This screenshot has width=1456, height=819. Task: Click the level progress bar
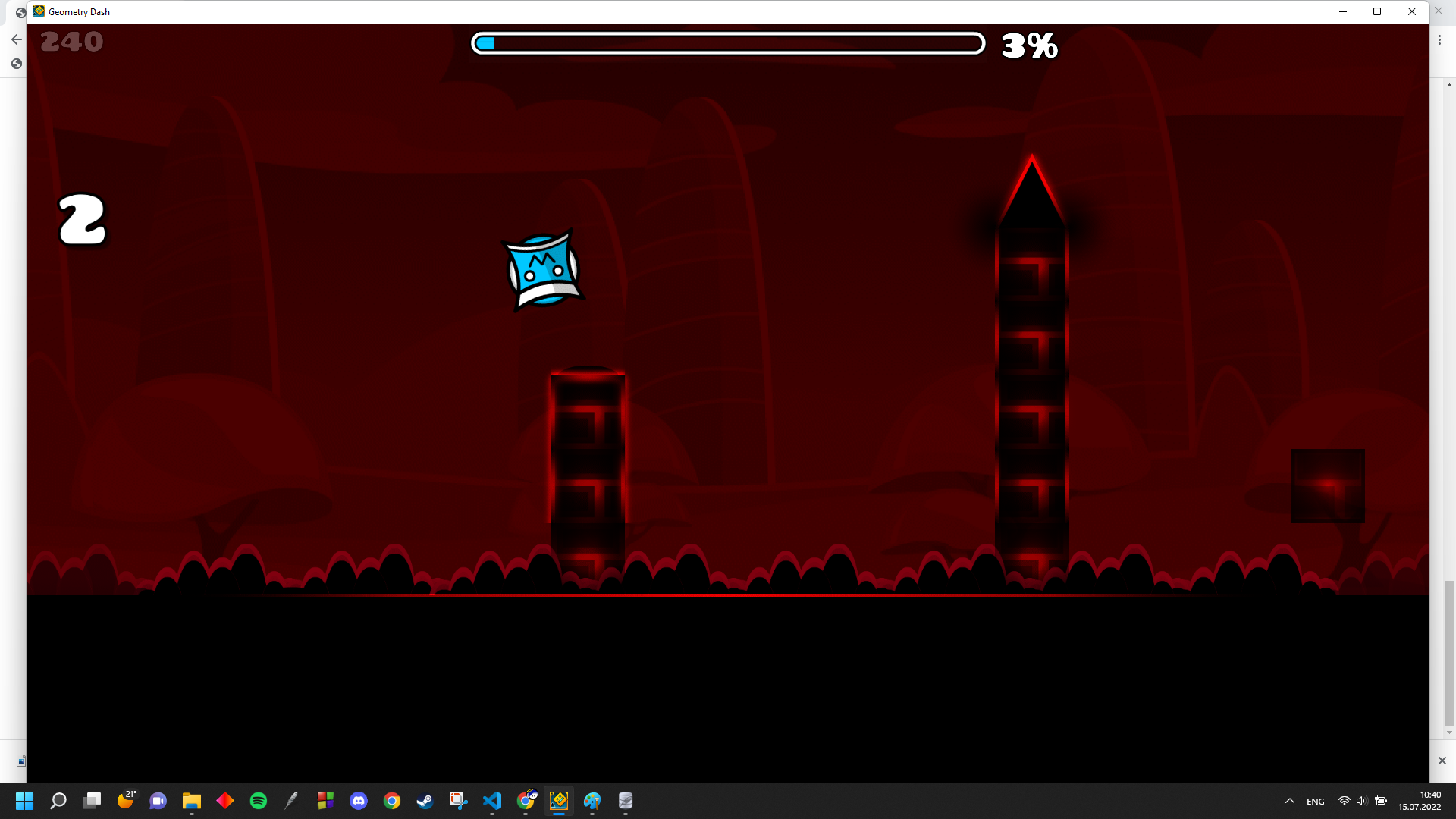click(x=727, y=44)
